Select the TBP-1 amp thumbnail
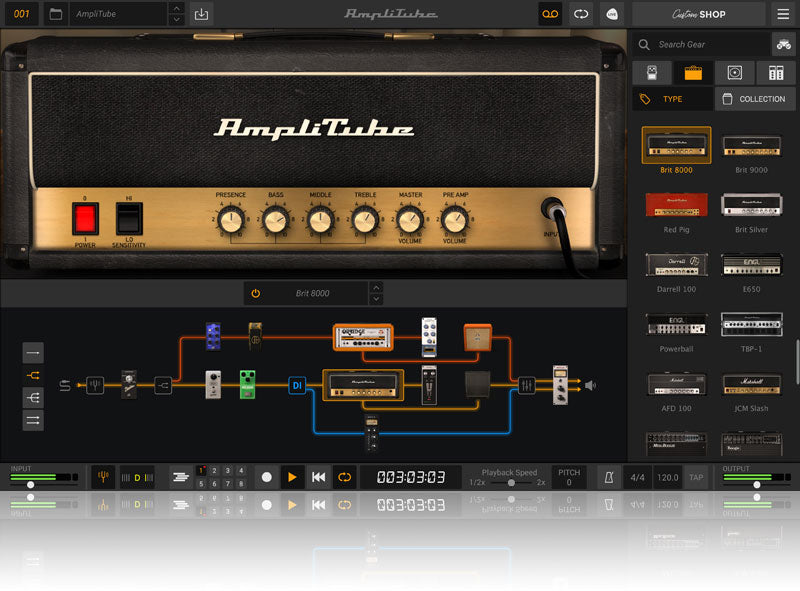This screenshot has height=591, width=800. [x=752, y=324]
